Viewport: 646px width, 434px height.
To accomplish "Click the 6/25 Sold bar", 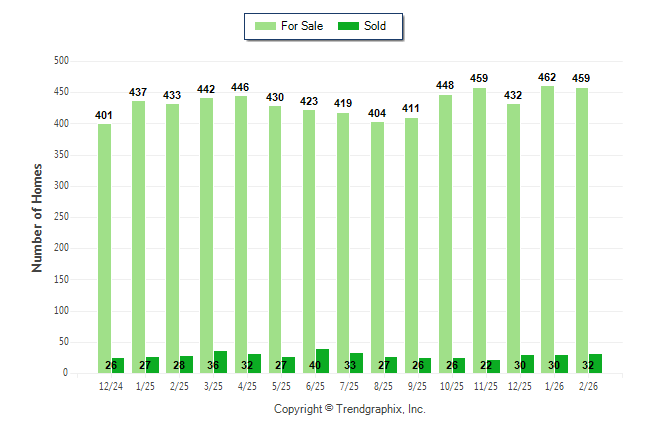I will point(322,361).
